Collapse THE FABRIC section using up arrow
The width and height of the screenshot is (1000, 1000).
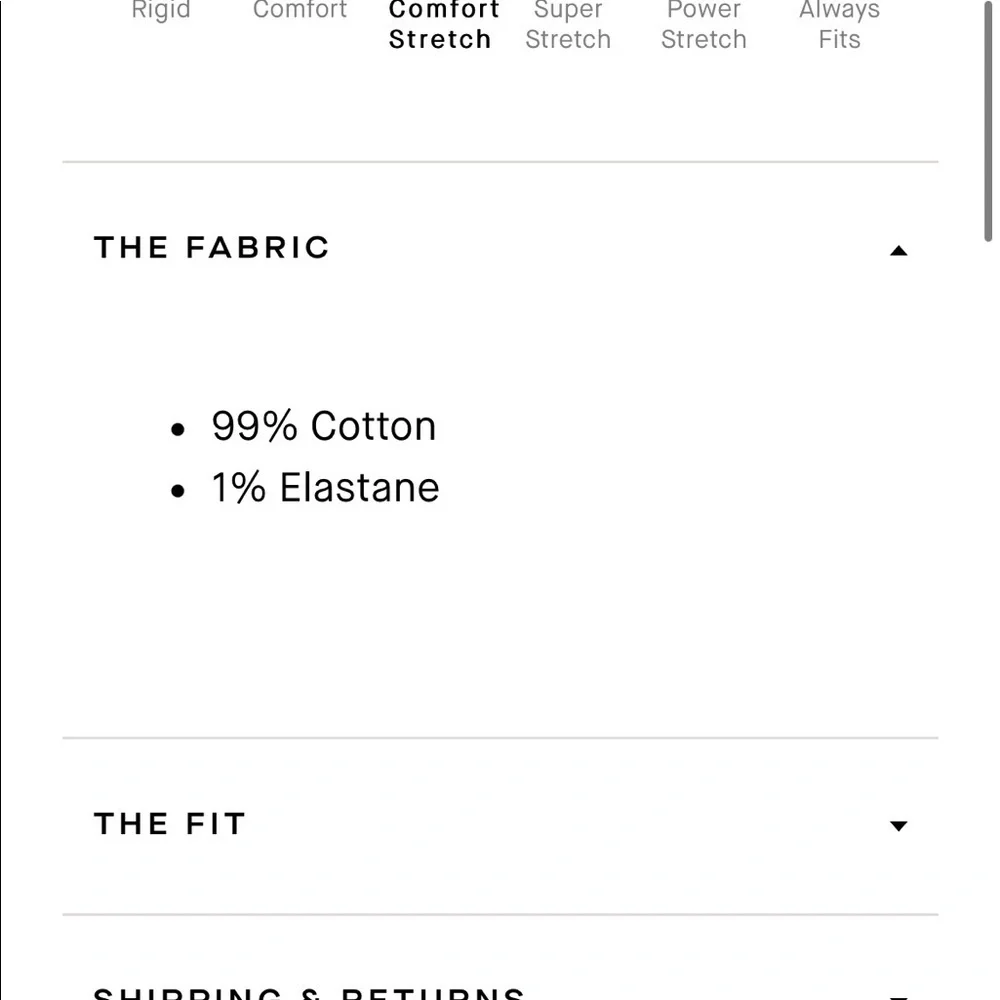pyautogui.click(x=898, y=251)
